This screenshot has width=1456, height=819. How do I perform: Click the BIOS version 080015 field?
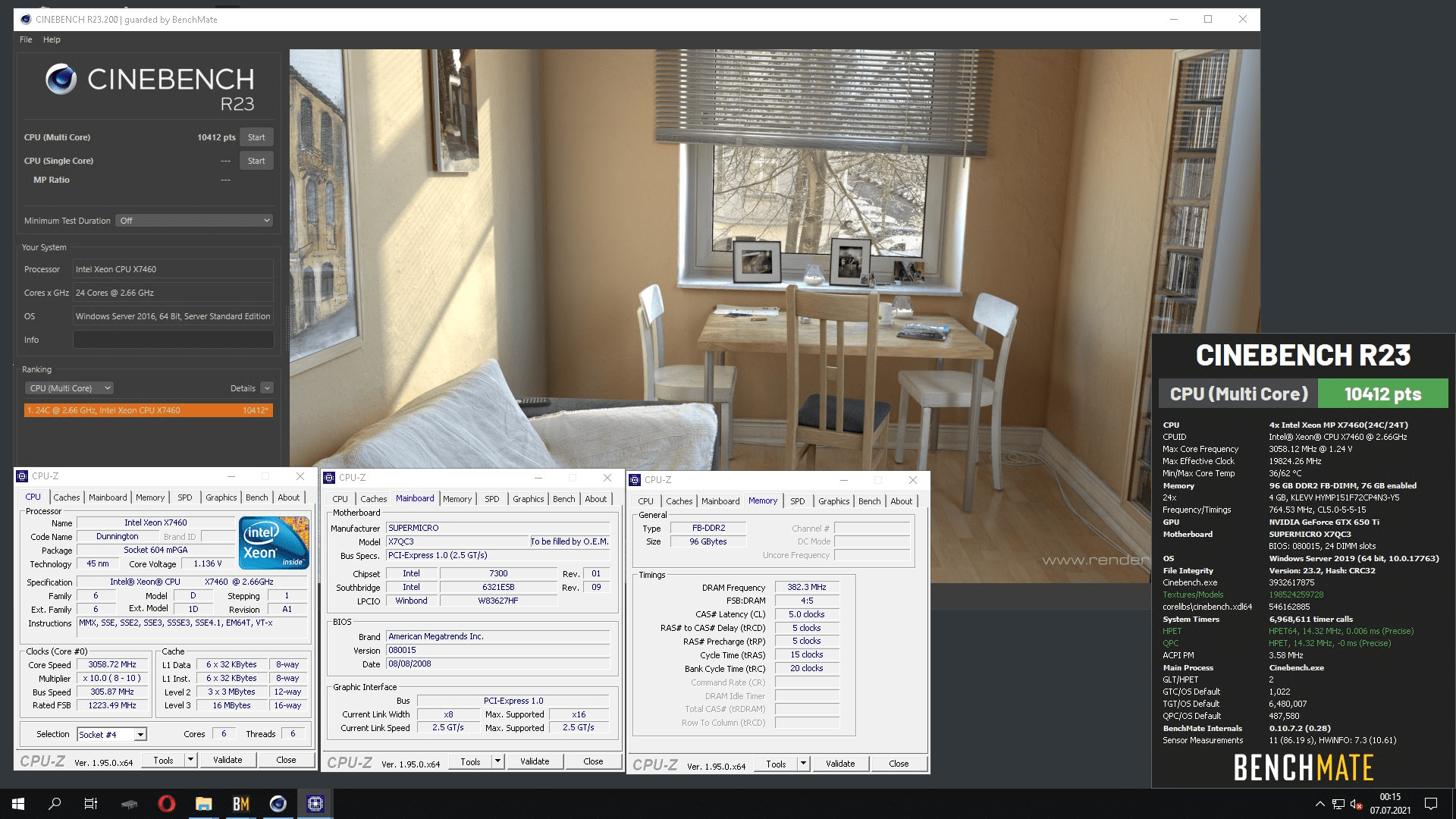click(498, 650)
